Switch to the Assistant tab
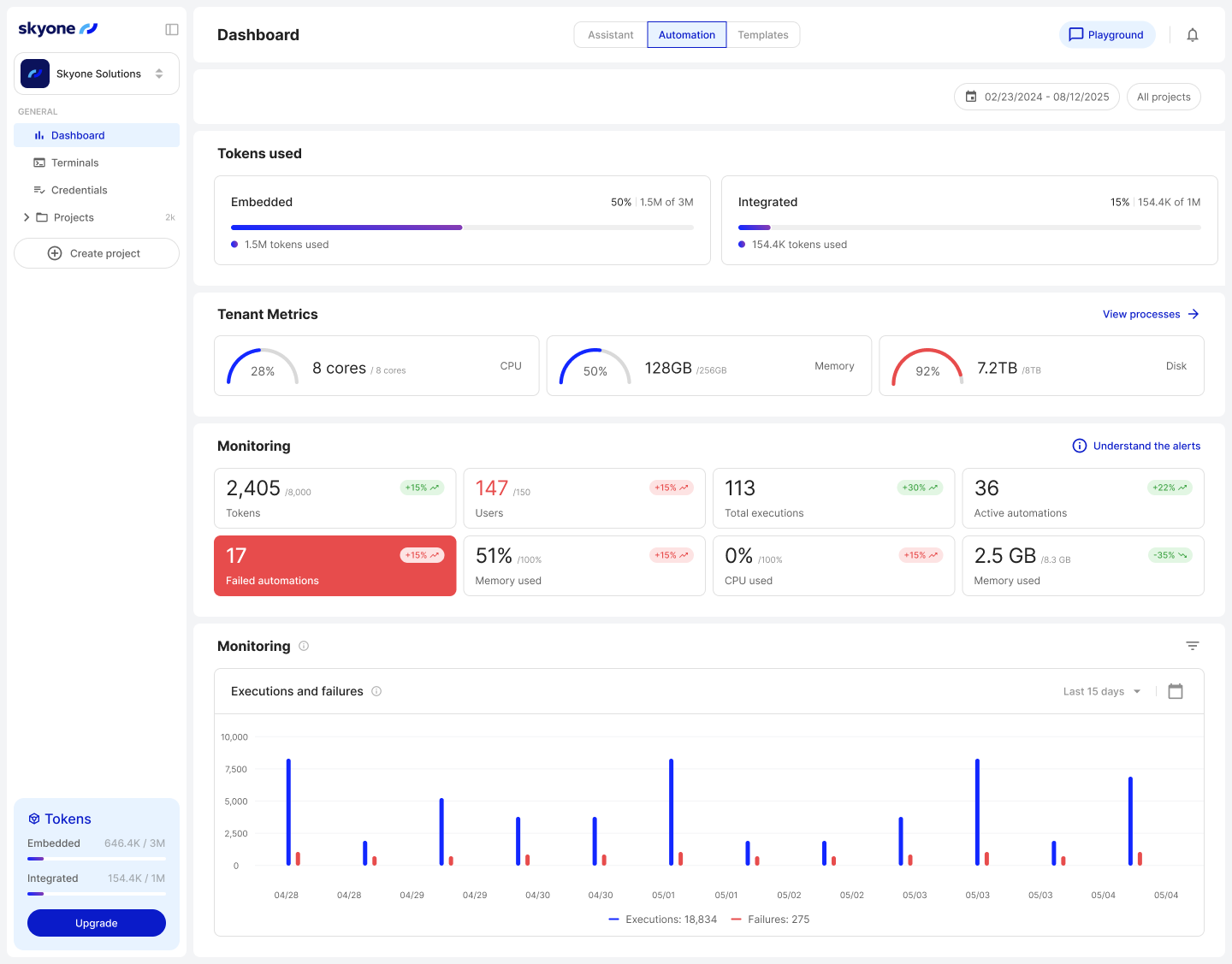 [611, 35]
